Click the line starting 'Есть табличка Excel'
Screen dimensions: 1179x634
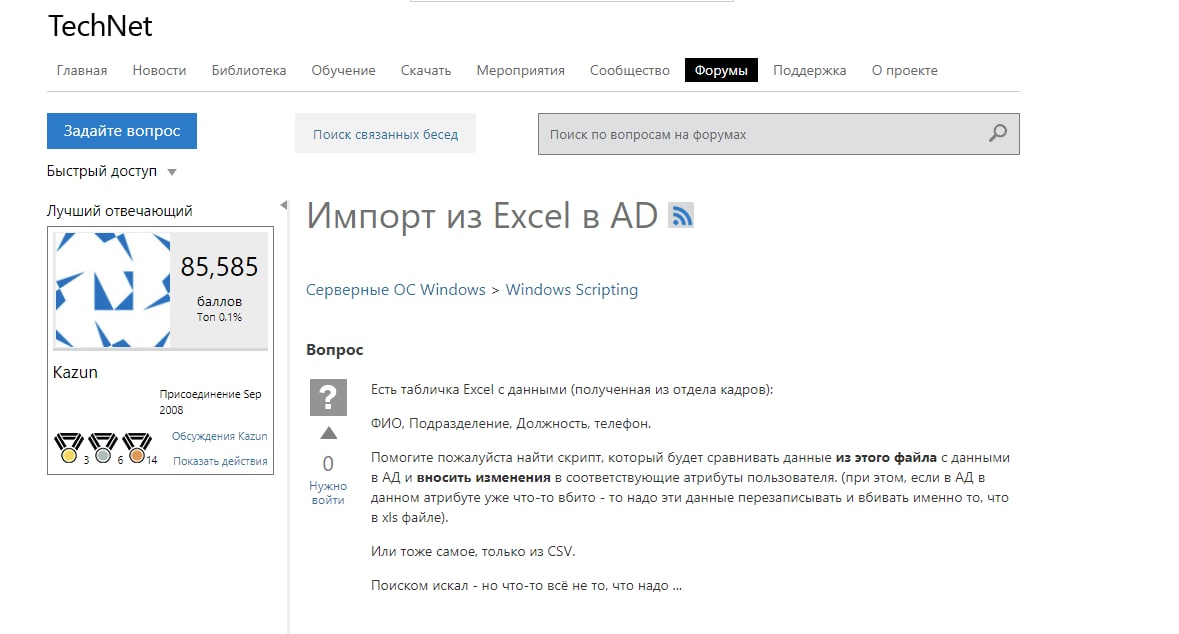[x=571, y=390]
